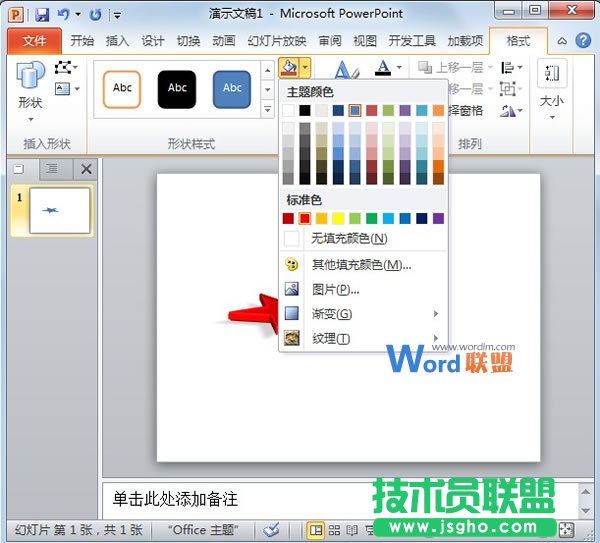Click the Align objects icon
The height and width of the screenshot is (543, 600).
[x=507, y=68]
